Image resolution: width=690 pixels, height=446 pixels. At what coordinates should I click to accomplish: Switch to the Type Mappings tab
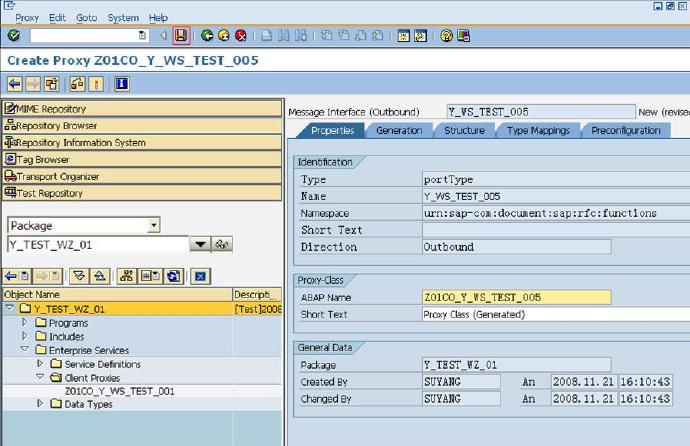(538, 131)
